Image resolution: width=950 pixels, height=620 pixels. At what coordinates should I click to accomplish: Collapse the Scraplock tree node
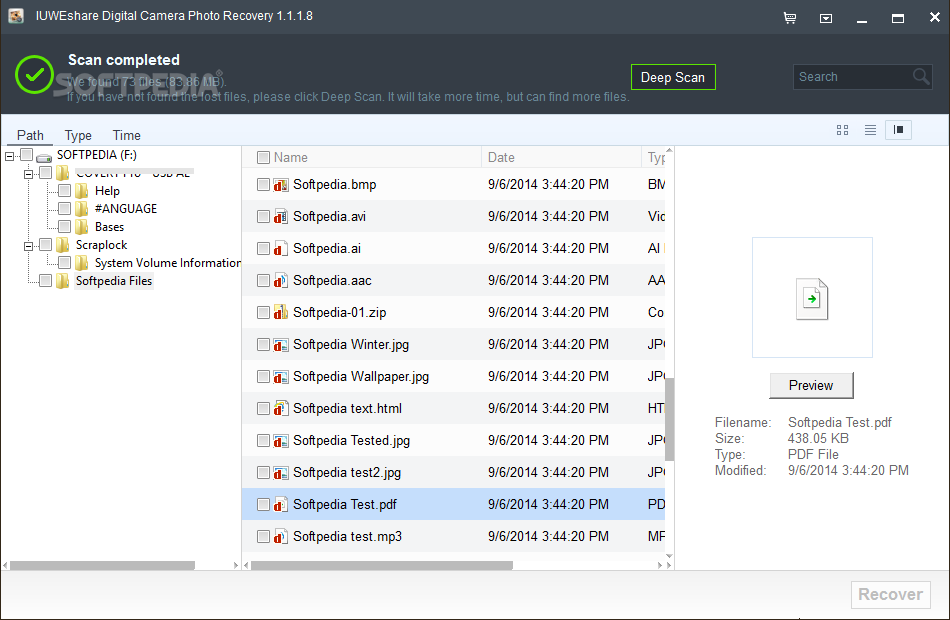click(28, 246)
